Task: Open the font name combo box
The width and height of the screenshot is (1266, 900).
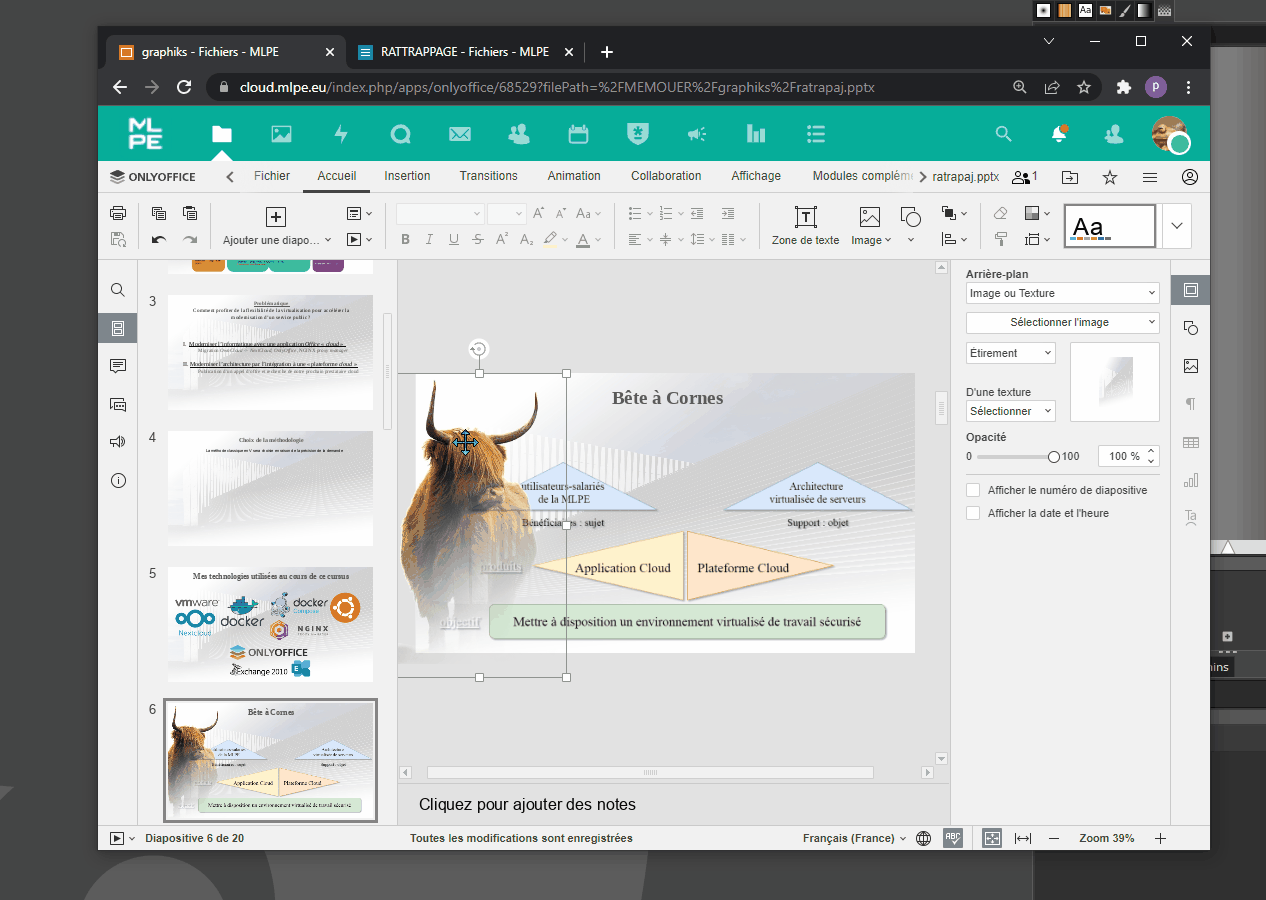Action: pos(440,214)
